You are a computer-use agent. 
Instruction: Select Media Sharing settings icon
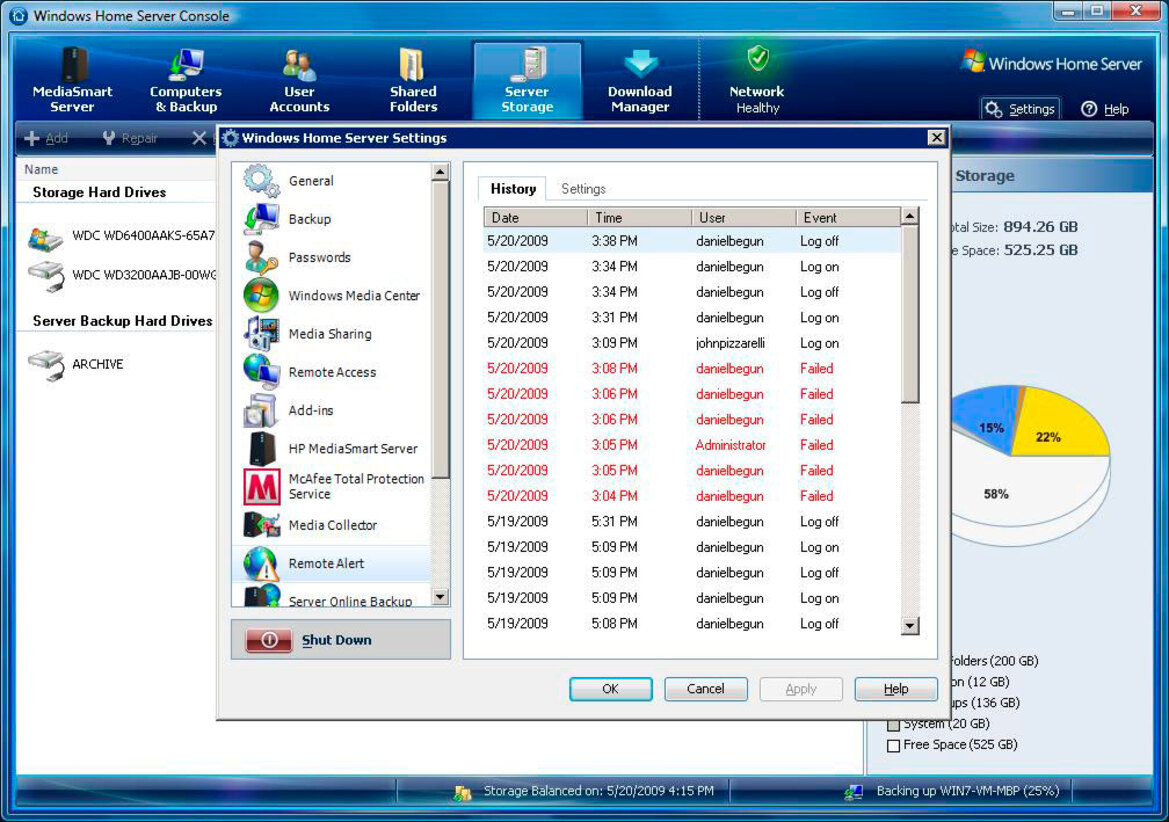(x=261, y=333)
